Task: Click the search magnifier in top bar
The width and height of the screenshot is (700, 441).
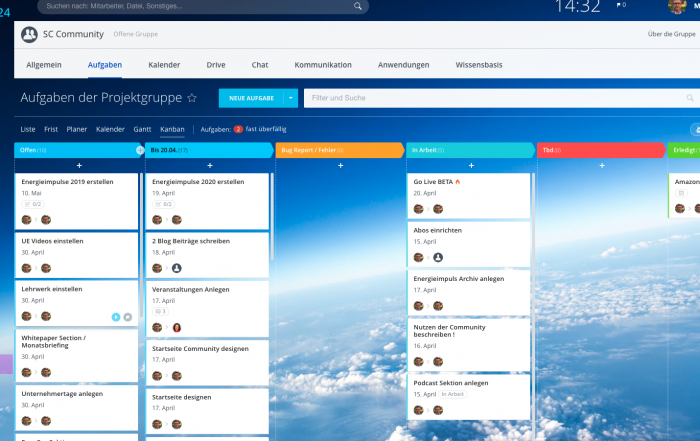Action: coord(358,6)
